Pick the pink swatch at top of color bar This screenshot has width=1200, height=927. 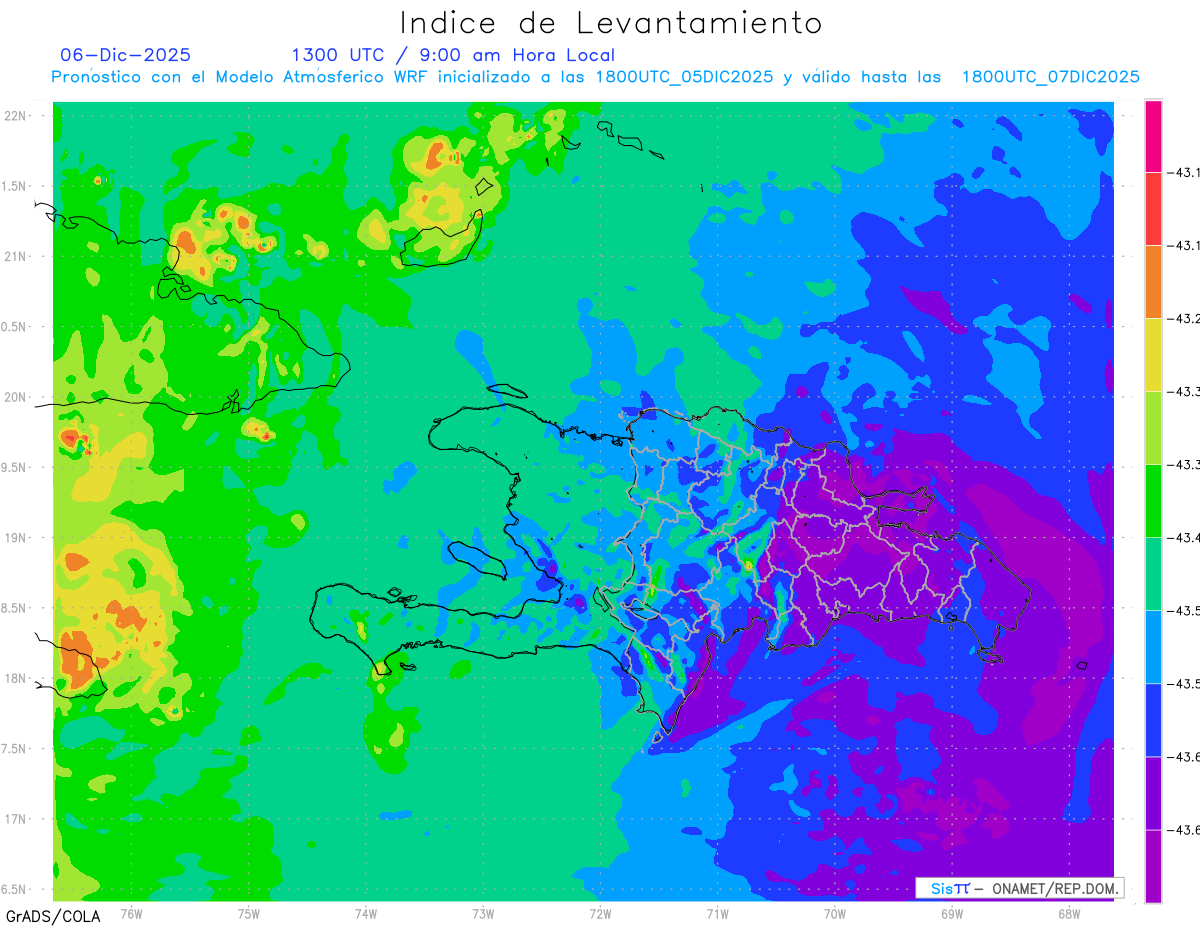tap(1153, 136)
